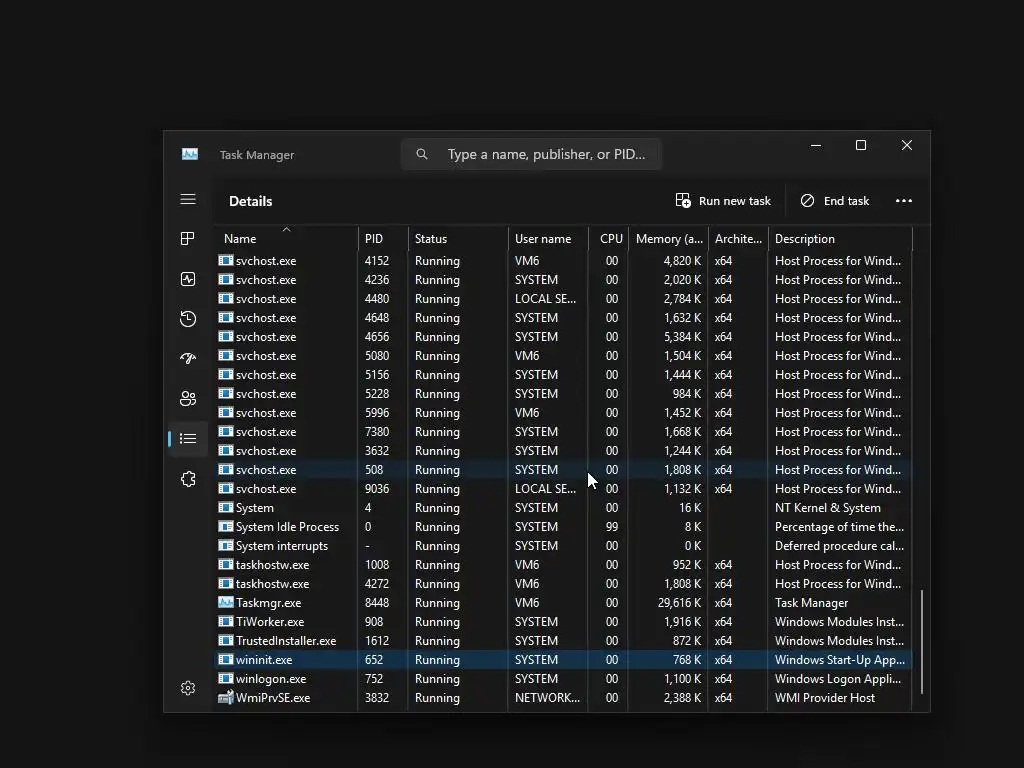Click the icon of svchost.exe PID 9036
Image resolution: width=1024 pixels, height=768 pixels.
[x=225, y=488]
